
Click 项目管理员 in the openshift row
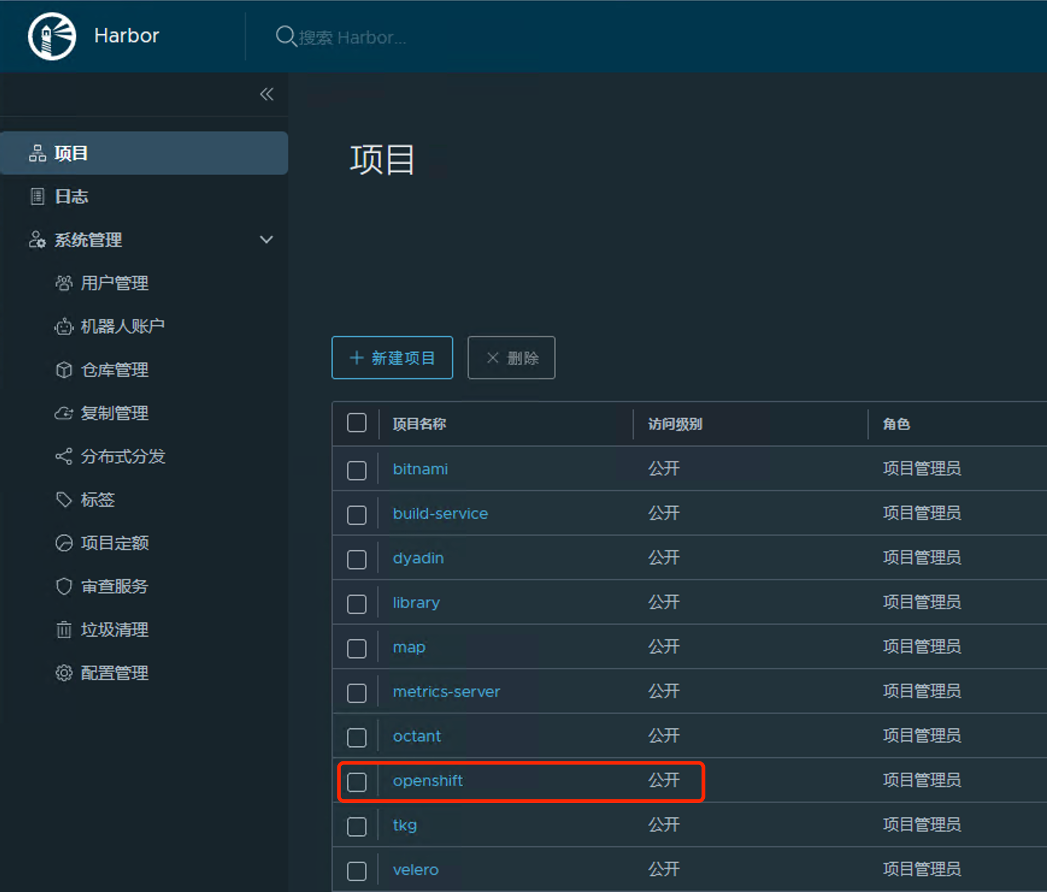click(922, 780)
